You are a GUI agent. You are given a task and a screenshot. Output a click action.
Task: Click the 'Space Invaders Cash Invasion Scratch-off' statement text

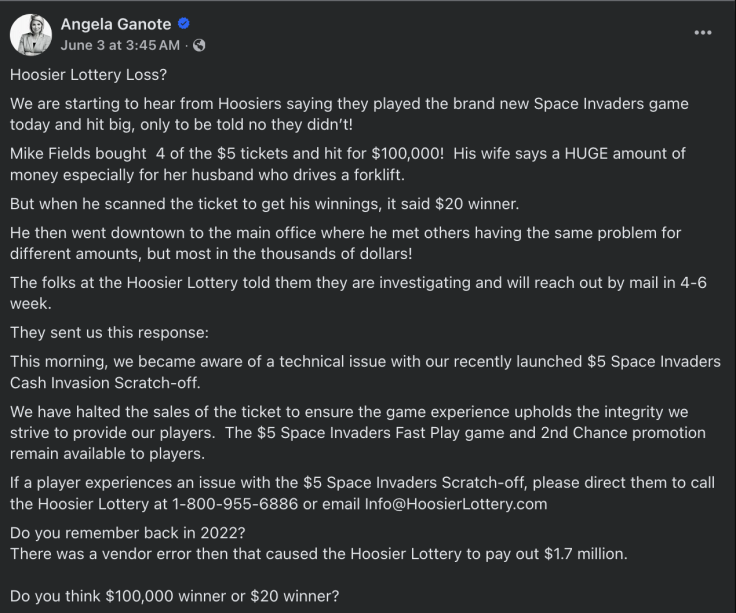pos(365,372)
